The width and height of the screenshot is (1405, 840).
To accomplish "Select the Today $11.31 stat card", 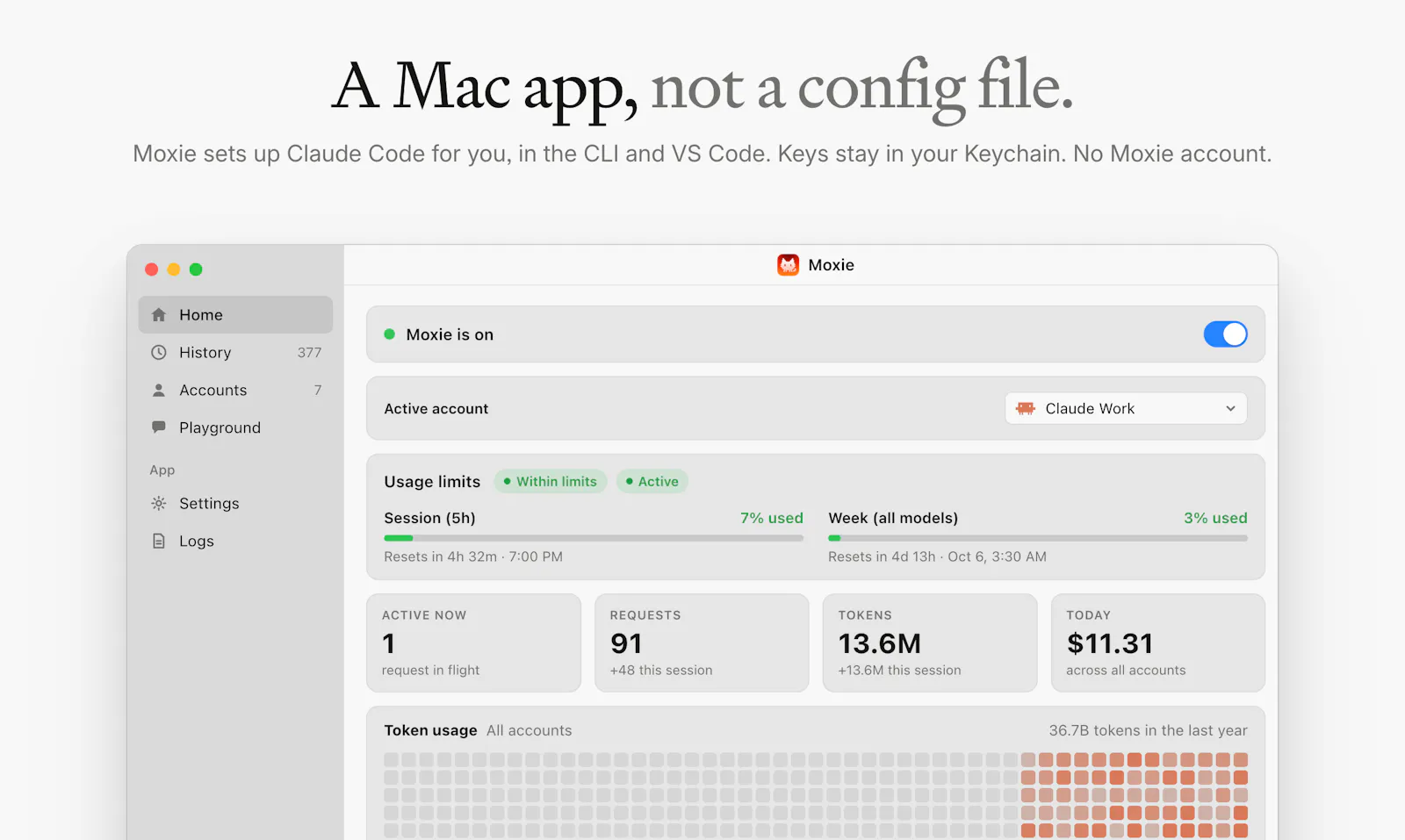I will (1158, 643).
